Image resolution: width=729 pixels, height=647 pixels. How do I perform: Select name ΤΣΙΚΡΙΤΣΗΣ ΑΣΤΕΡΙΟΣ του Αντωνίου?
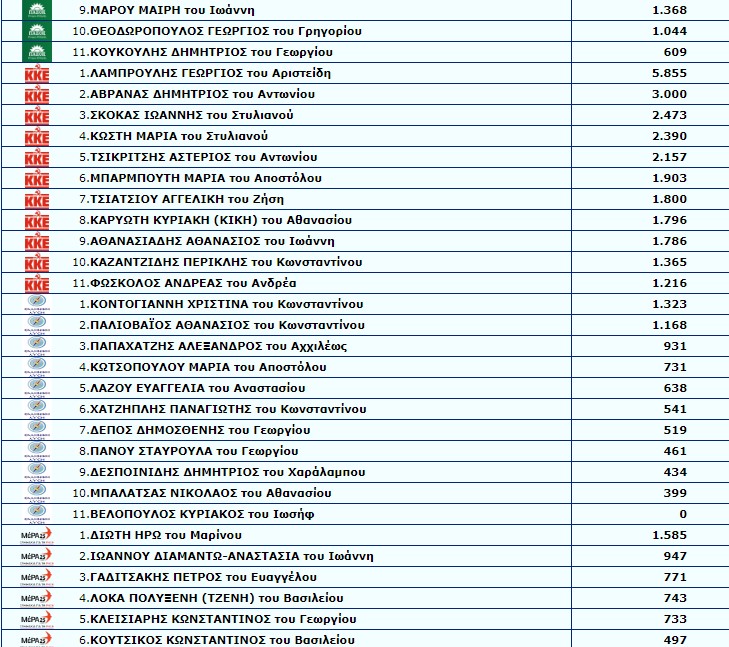pos(204,157)
